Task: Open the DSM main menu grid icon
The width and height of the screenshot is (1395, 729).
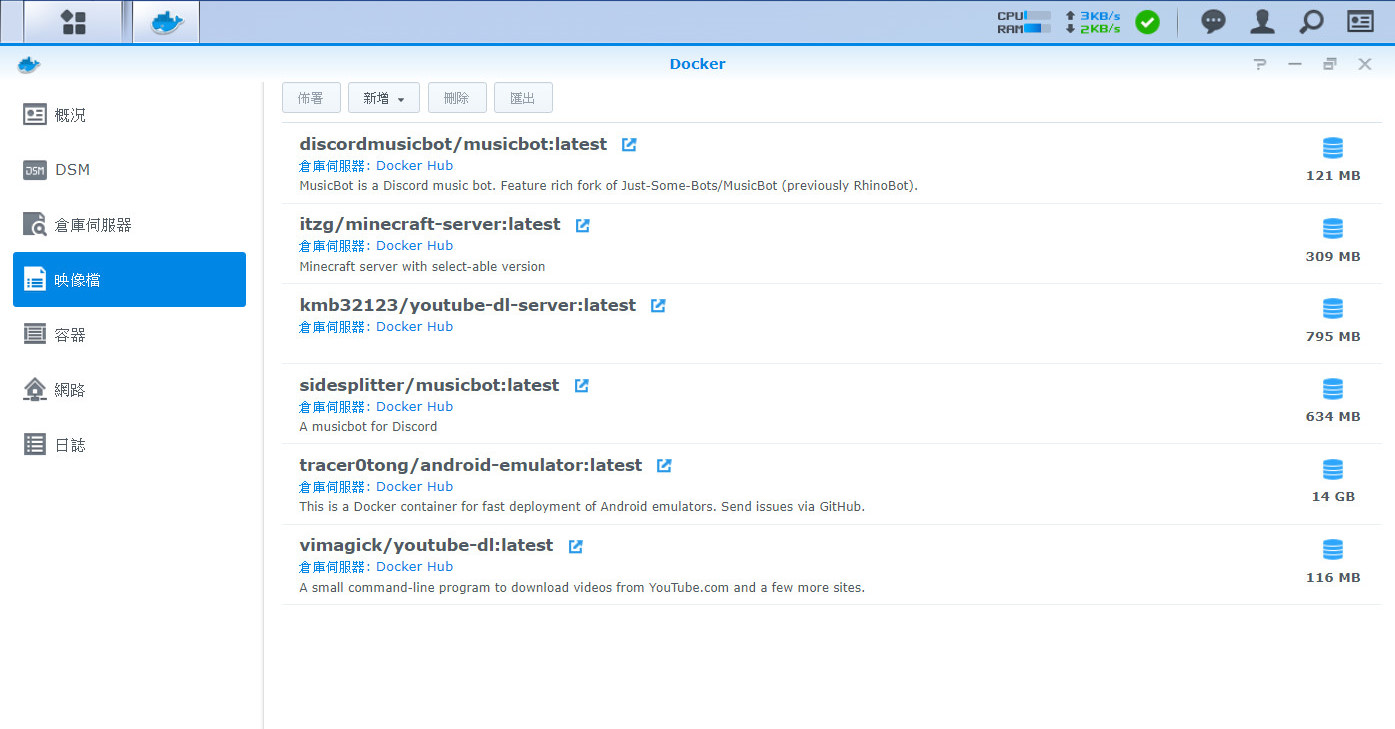Action: click(73, 22)
